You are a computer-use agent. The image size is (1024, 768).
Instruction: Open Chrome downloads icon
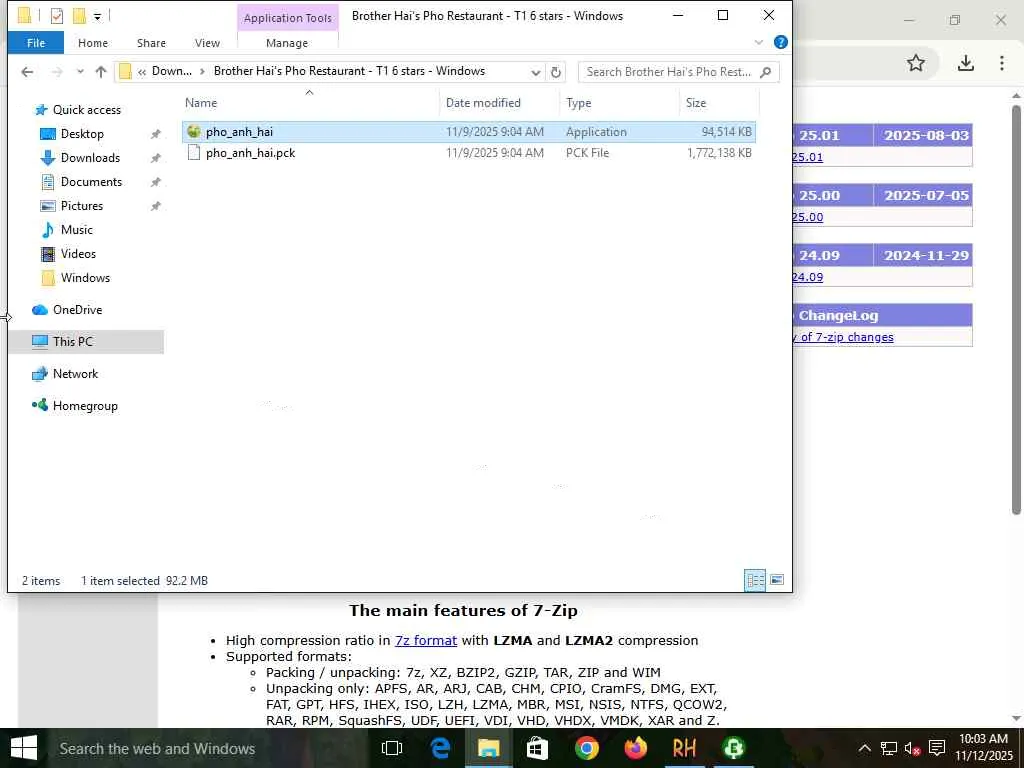966,63
